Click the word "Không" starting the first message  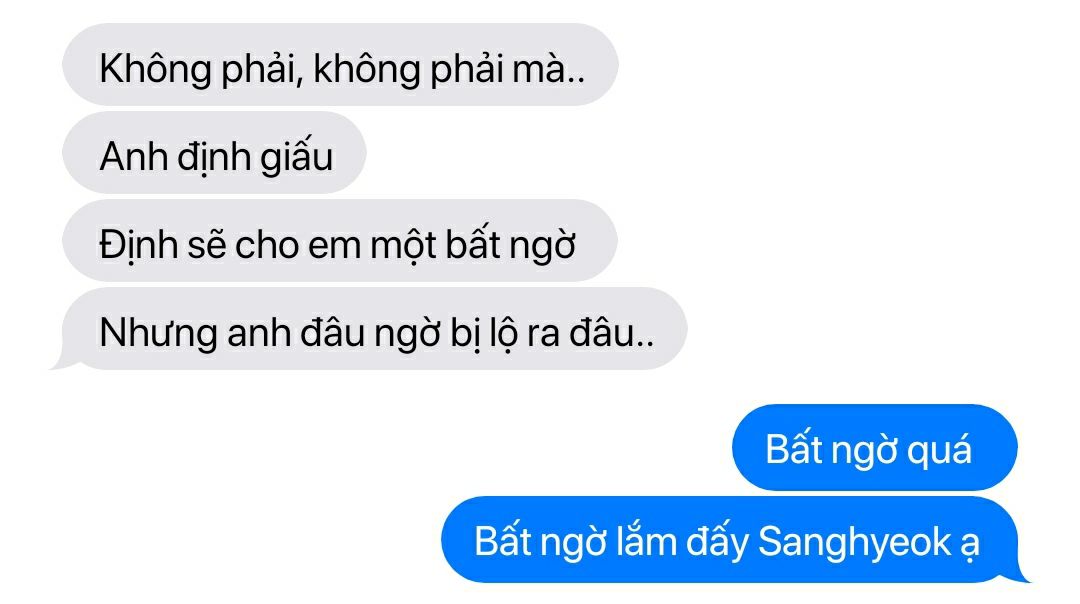click(155, 69)
